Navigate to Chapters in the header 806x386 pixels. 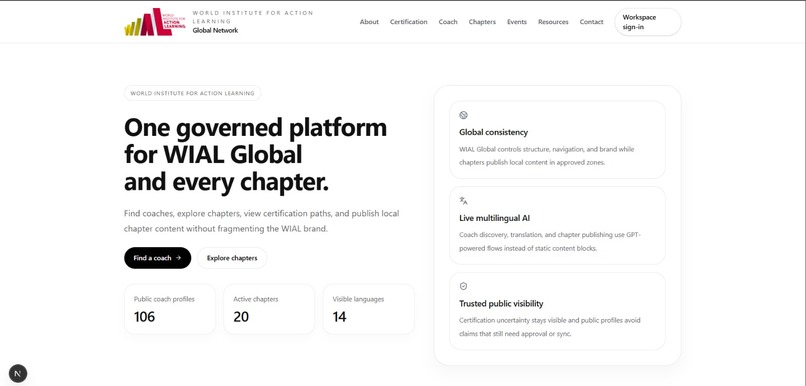point(482,22)
